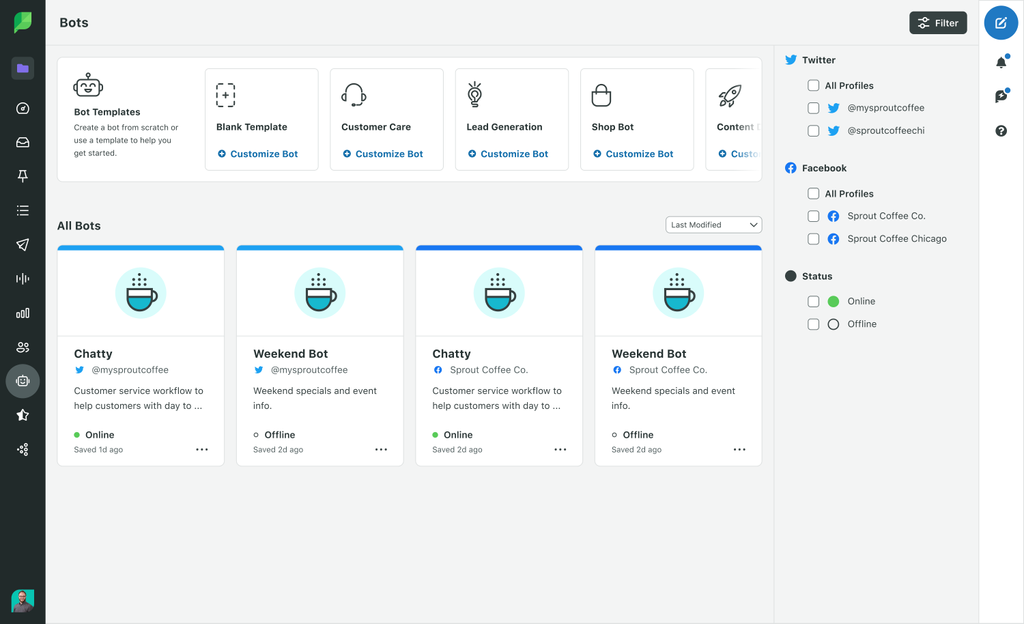This screenshot has width=1024, height=624.
Task: Click the user avatar at bottom left
Action: click(x=22, y=600)
